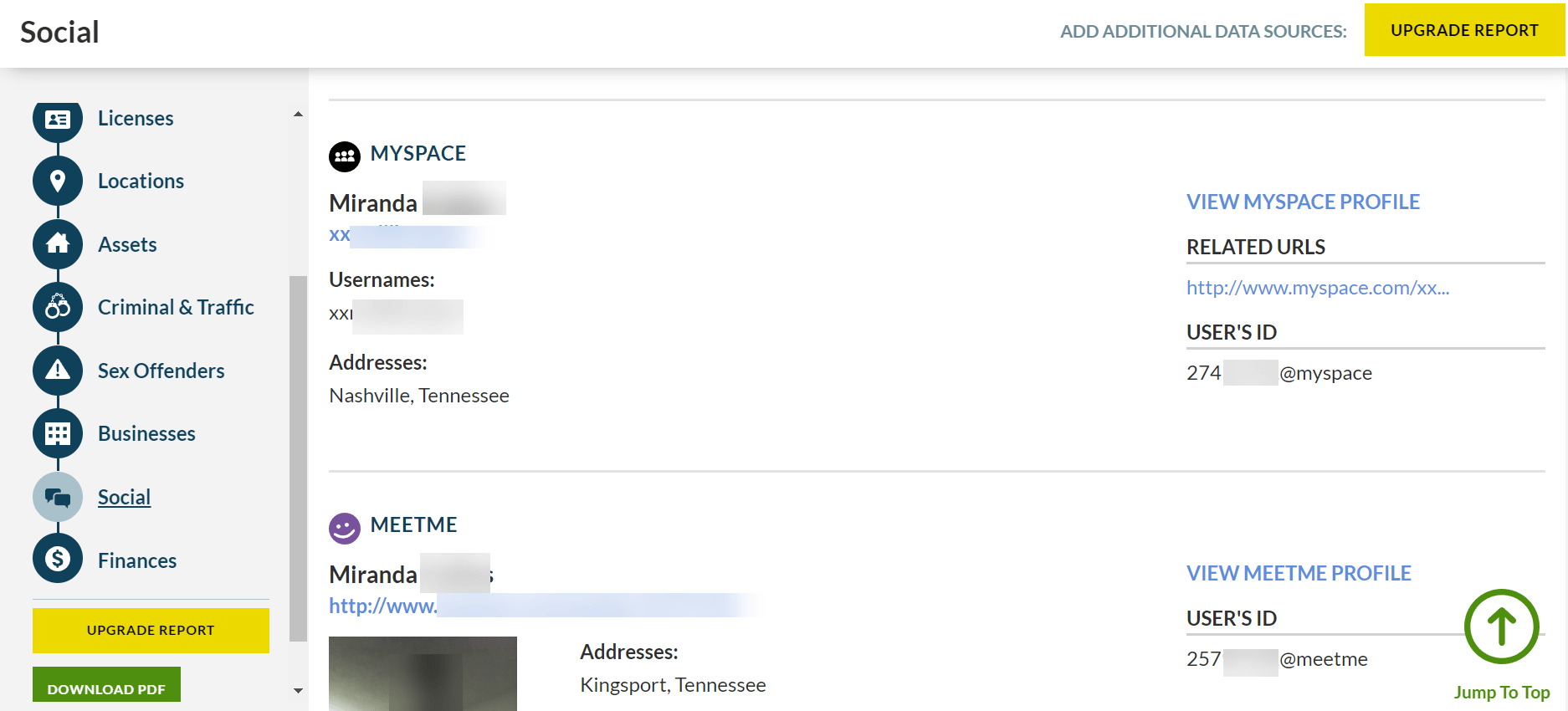Click the sidebar scroll down arrow
This screenshot has width=1568, height=711.
[299, 691]
